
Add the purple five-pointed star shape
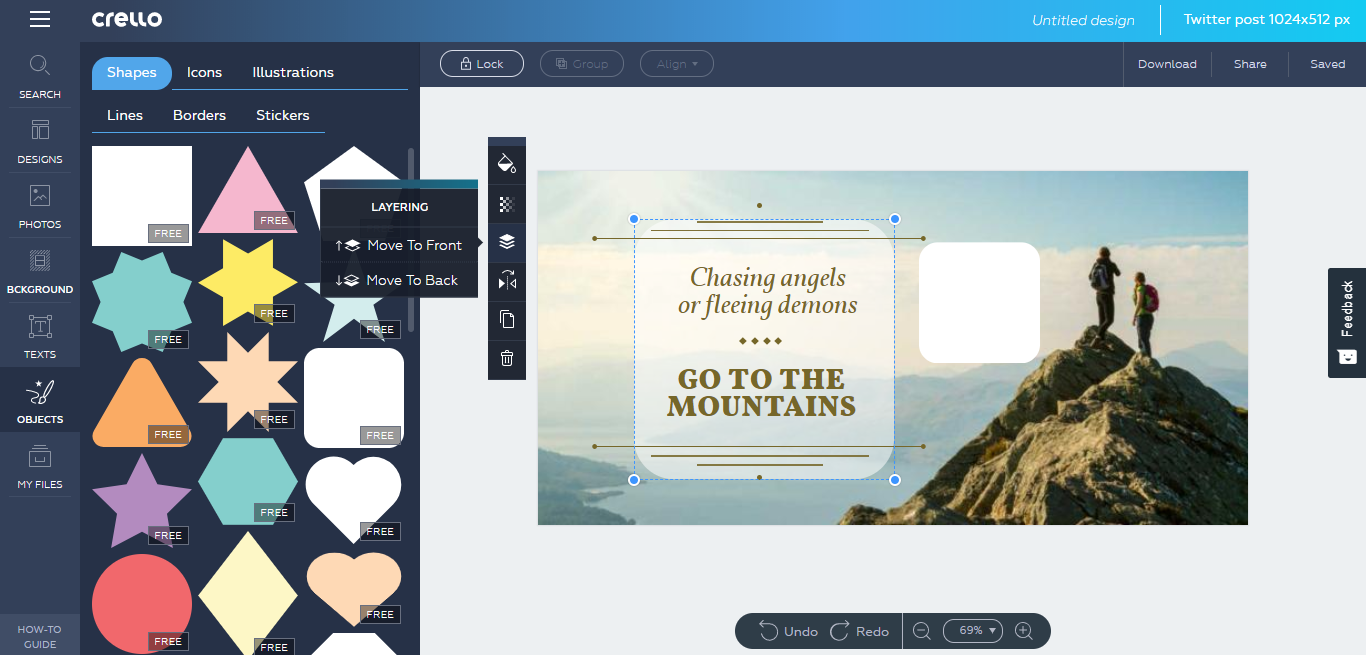(142, 500)
